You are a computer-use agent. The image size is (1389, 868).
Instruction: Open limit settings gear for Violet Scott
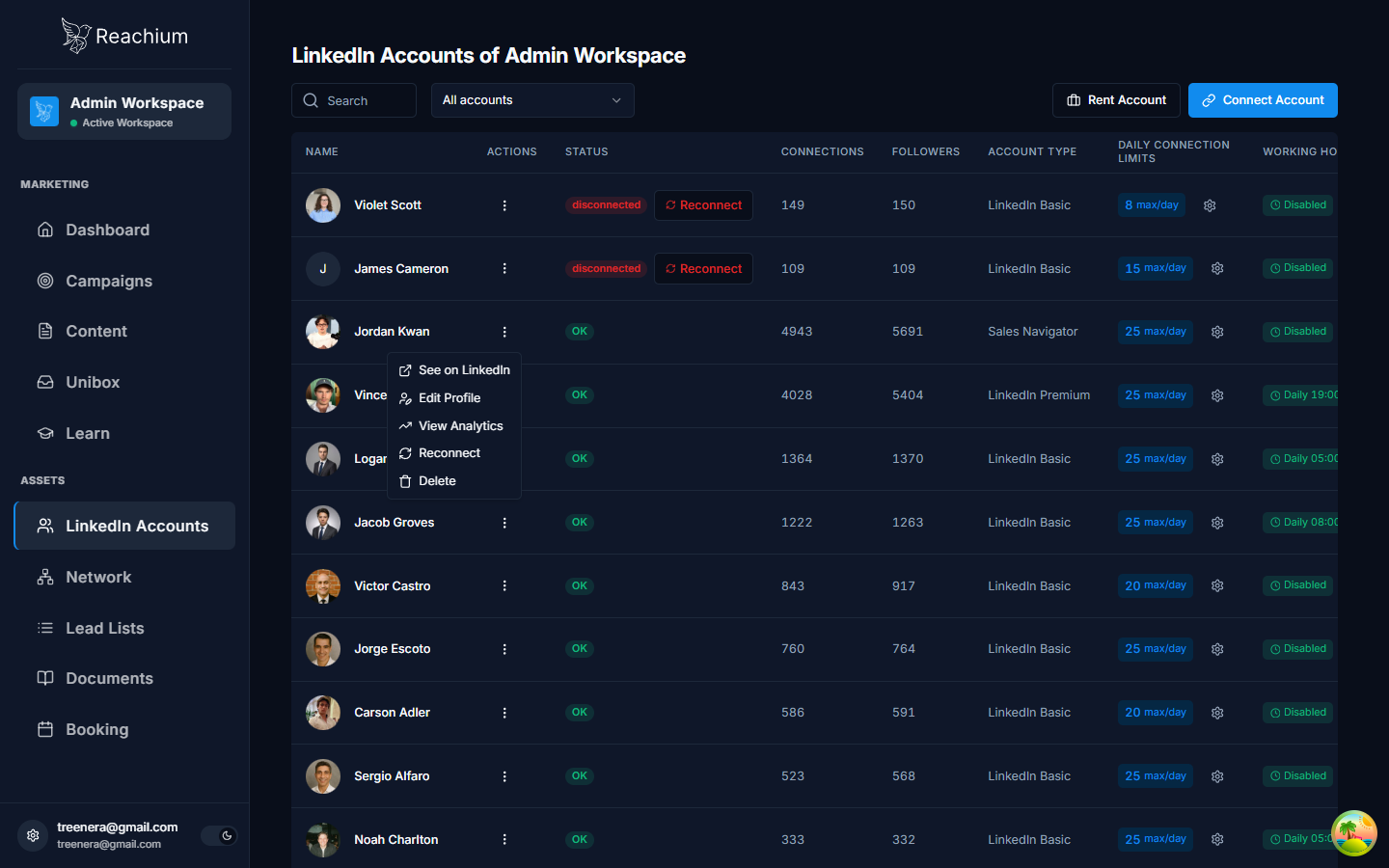click(1210, 205)
